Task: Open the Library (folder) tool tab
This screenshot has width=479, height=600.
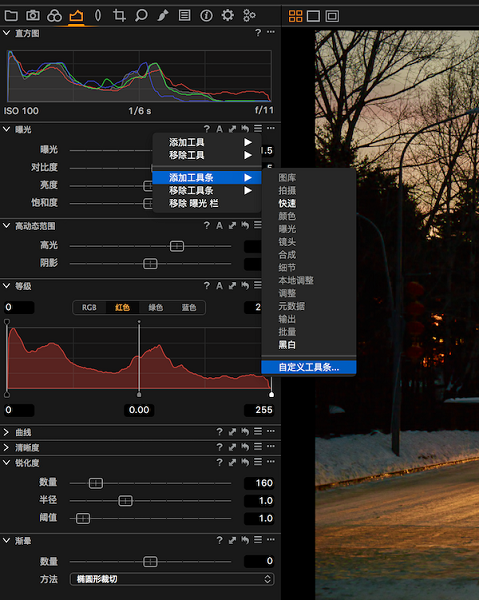Action: pyautogui.click(x=11, y=16)
